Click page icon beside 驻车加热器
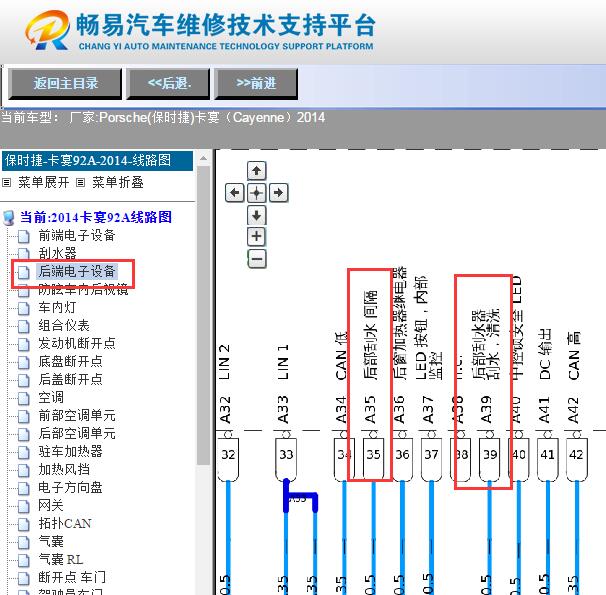This screenshot has height=595, width=606. [24, 452]
